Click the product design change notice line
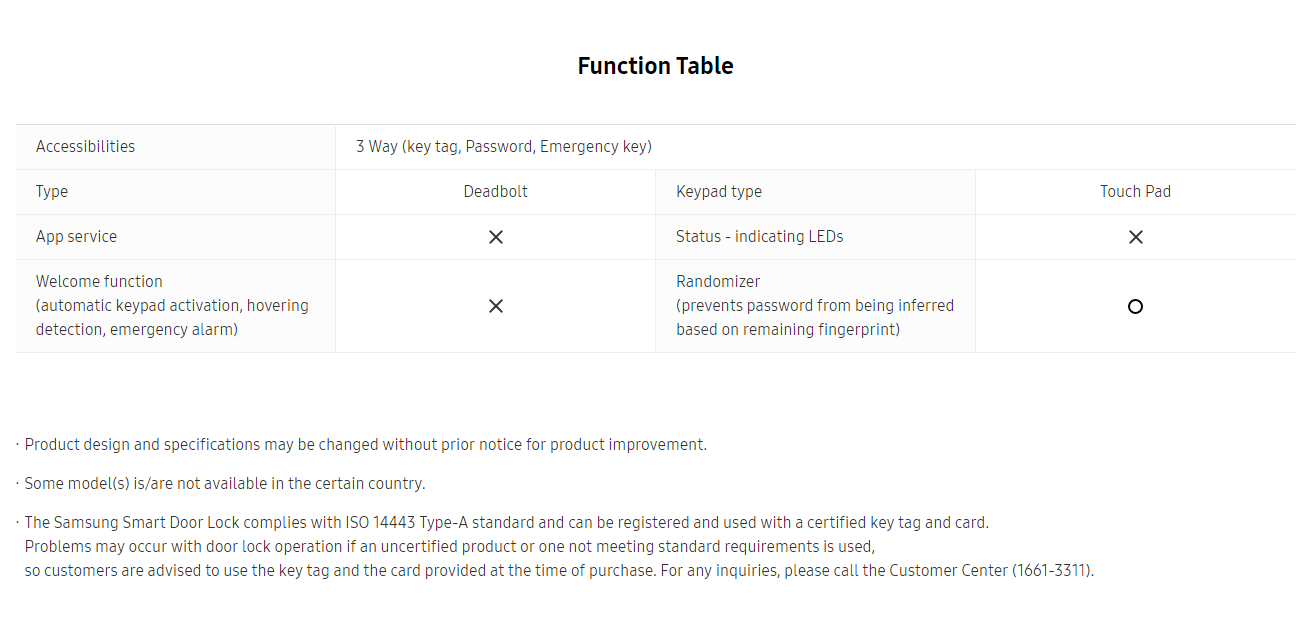 (x=365, y=445)
